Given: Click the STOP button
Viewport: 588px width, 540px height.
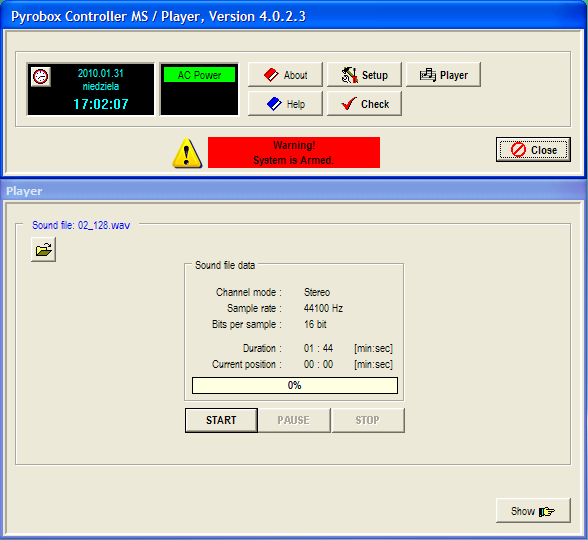Looking at the screenshot, I should click(x=368, y=420).
